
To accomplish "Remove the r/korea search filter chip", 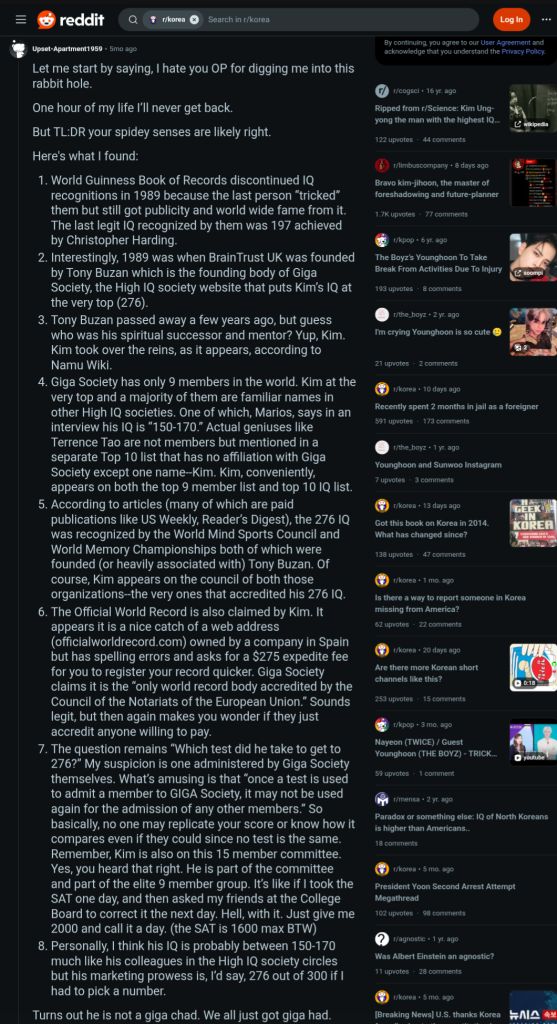I will pyautogui.click(x=194, y=20).
